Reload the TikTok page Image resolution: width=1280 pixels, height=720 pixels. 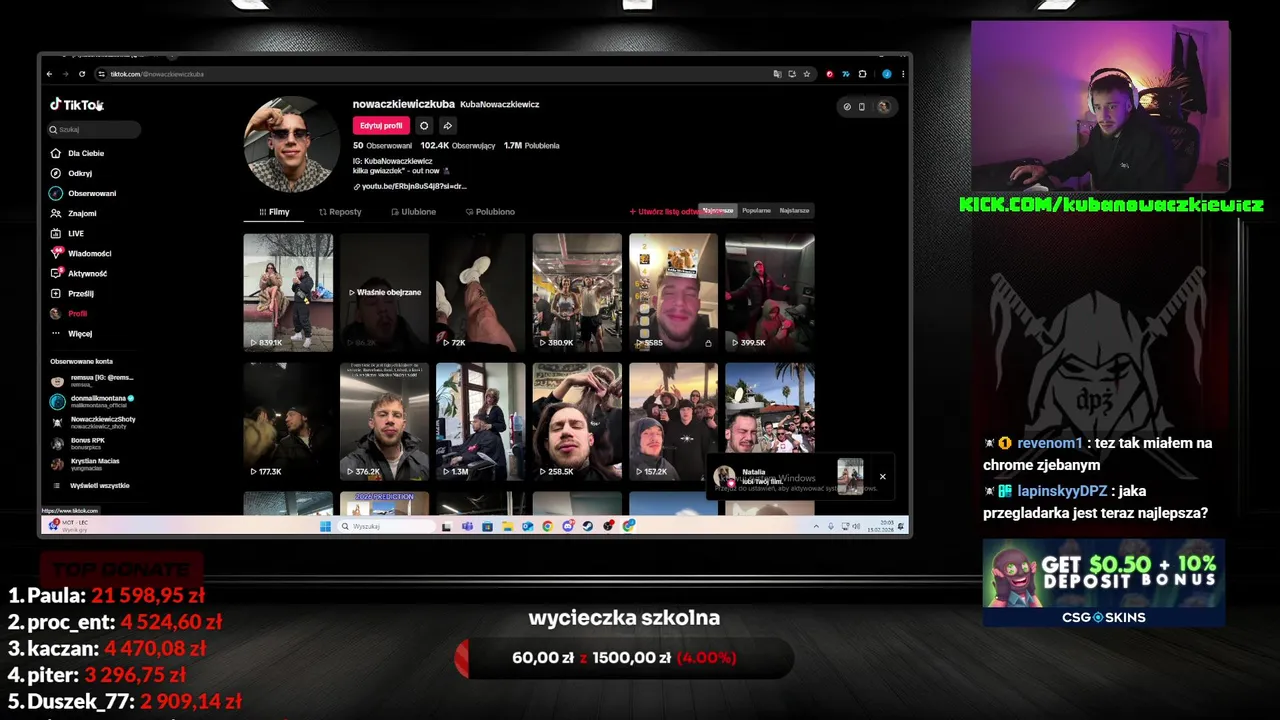[82, 74]
